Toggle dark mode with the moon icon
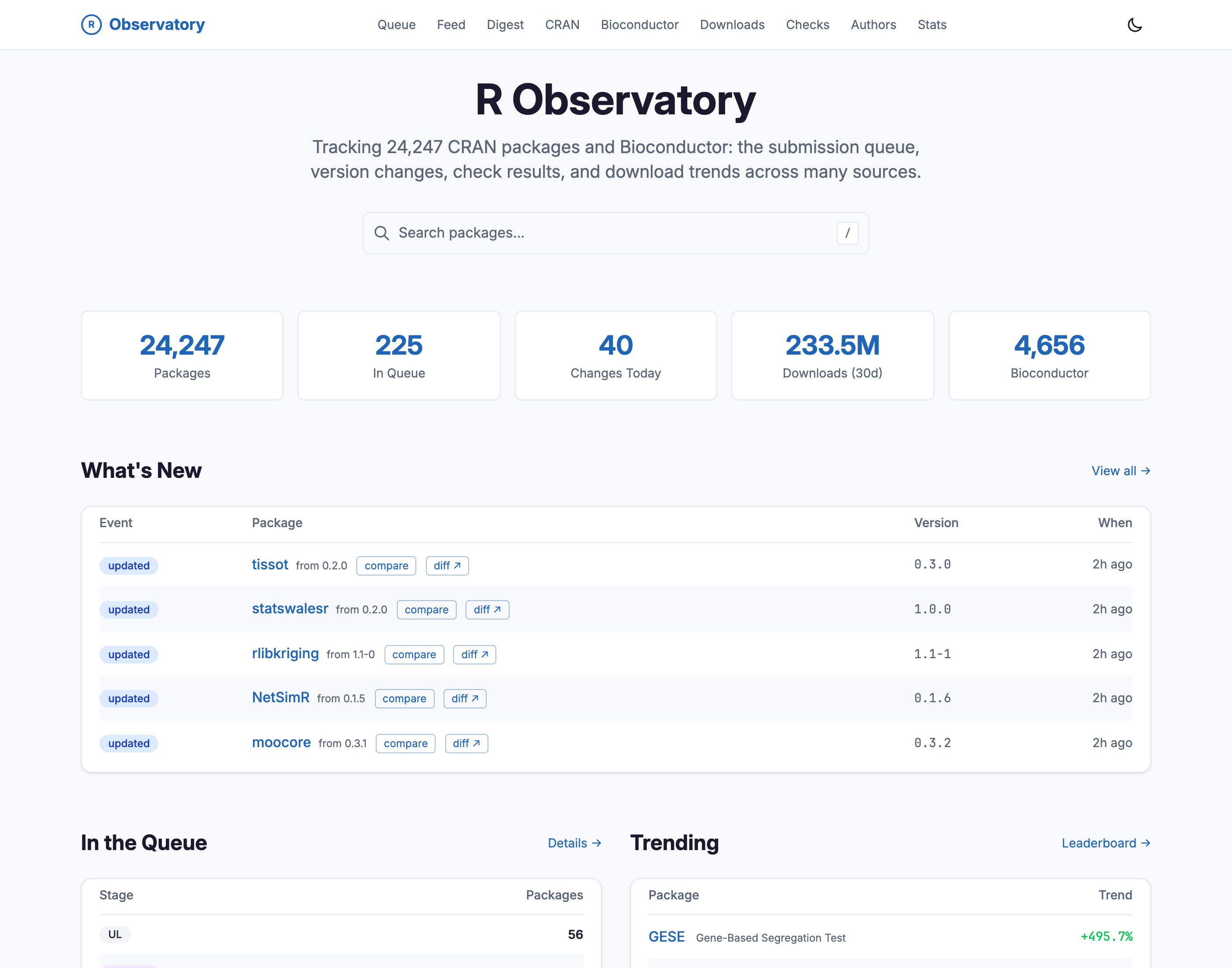The image size is (1232, 968). click(x=1134, y=25)
